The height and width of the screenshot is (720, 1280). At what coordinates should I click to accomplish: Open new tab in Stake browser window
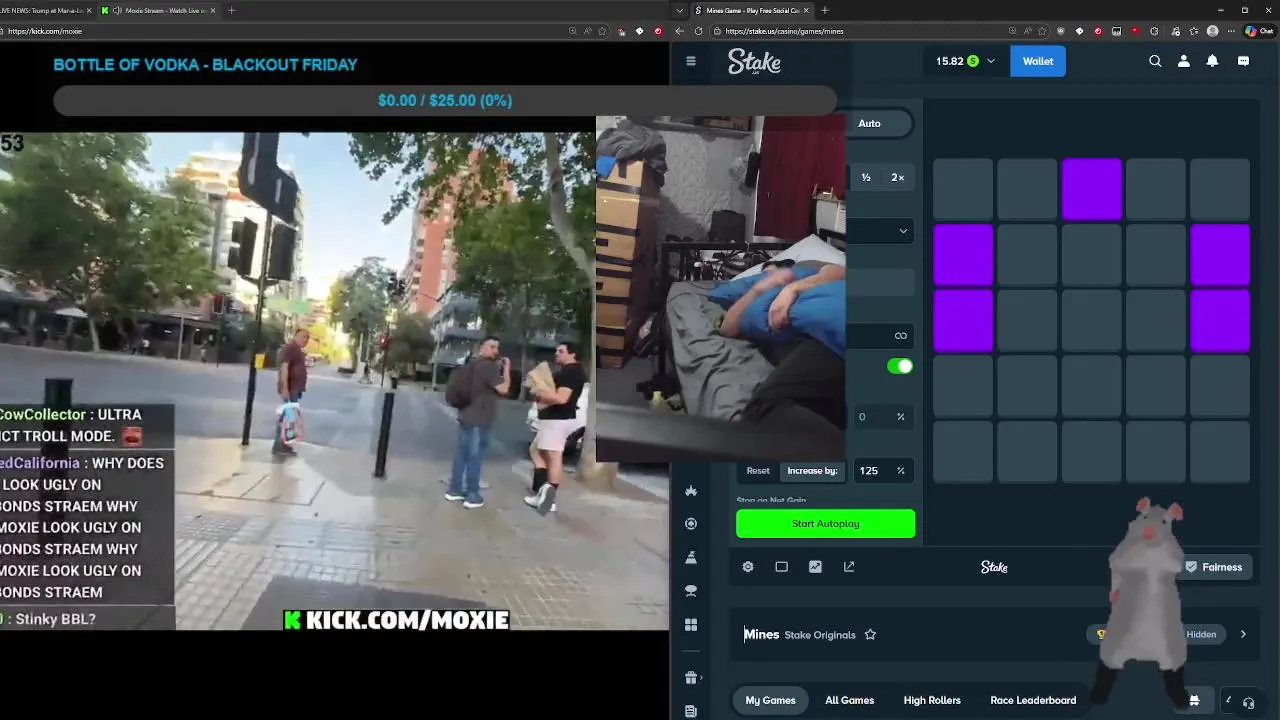click(825, 10)
